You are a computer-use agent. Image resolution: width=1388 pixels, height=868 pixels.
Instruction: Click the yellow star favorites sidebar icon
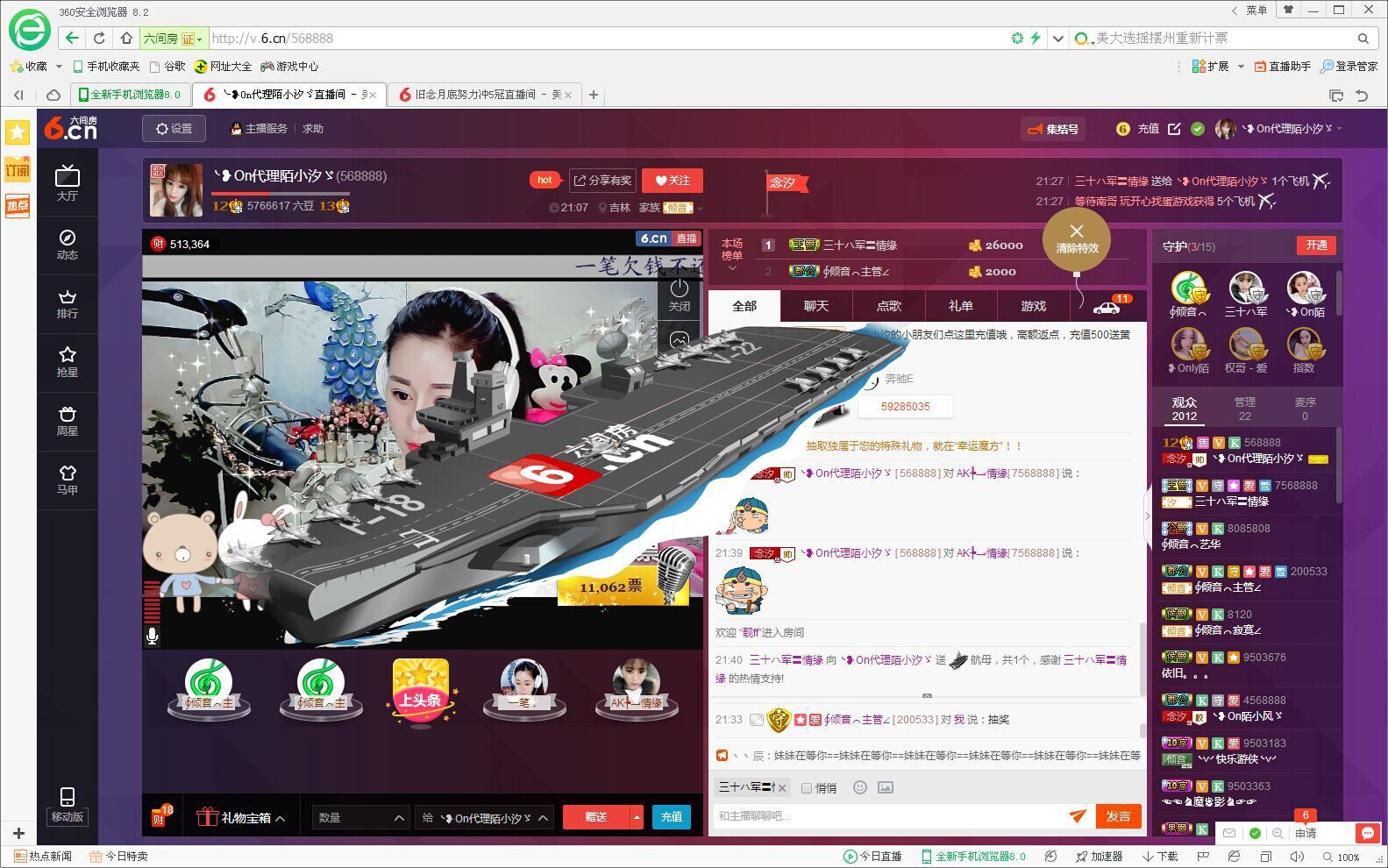pos(18,132)
